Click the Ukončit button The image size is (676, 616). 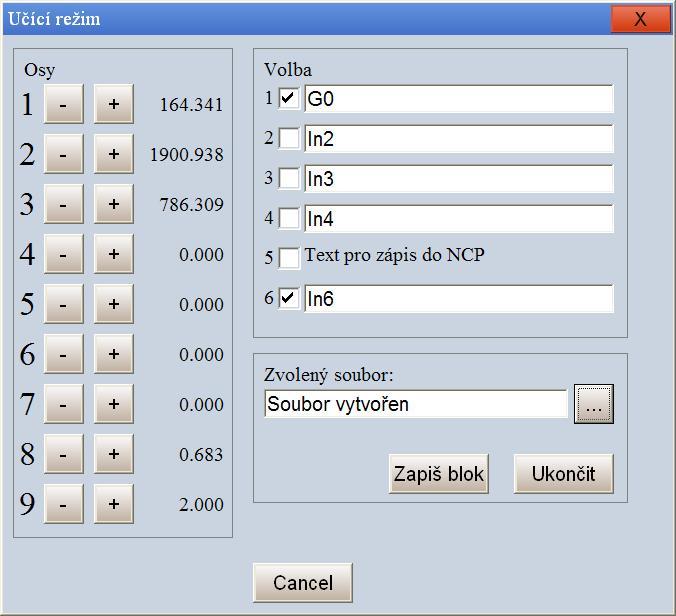[562, 474]
